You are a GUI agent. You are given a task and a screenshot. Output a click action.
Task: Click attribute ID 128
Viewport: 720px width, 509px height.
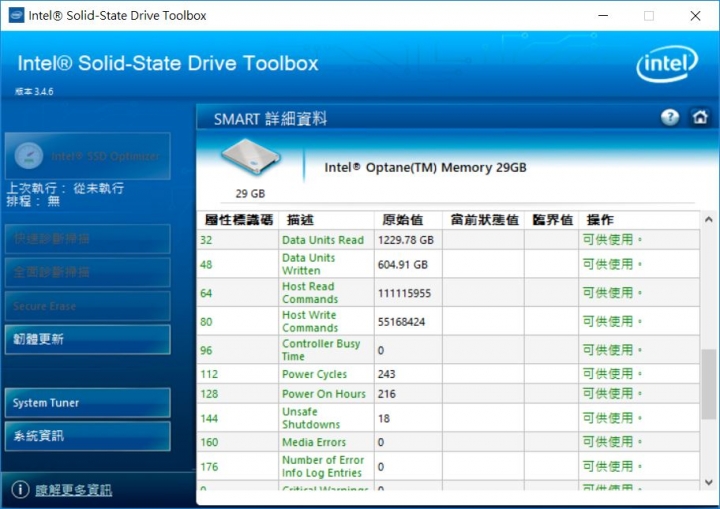point(209,394)
